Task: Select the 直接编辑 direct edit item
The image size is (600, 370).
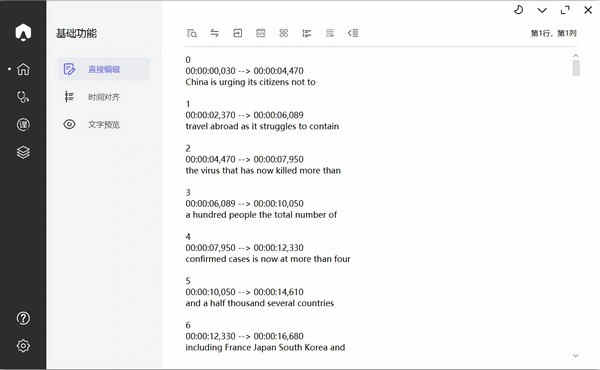Action: [x=103, y=69]
